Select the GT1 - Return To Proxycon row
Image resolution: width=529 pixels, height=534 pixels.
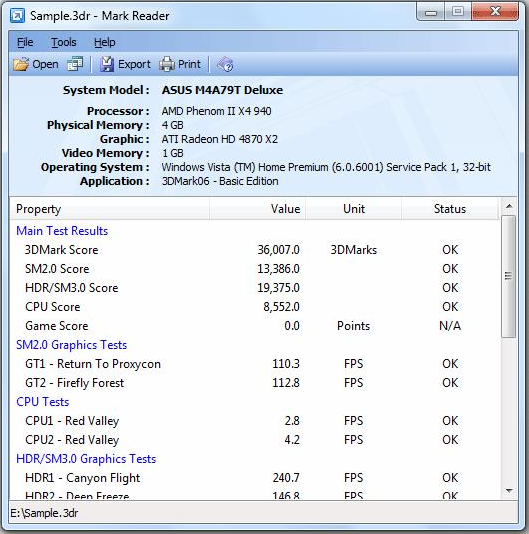click(x=255, y=364)
